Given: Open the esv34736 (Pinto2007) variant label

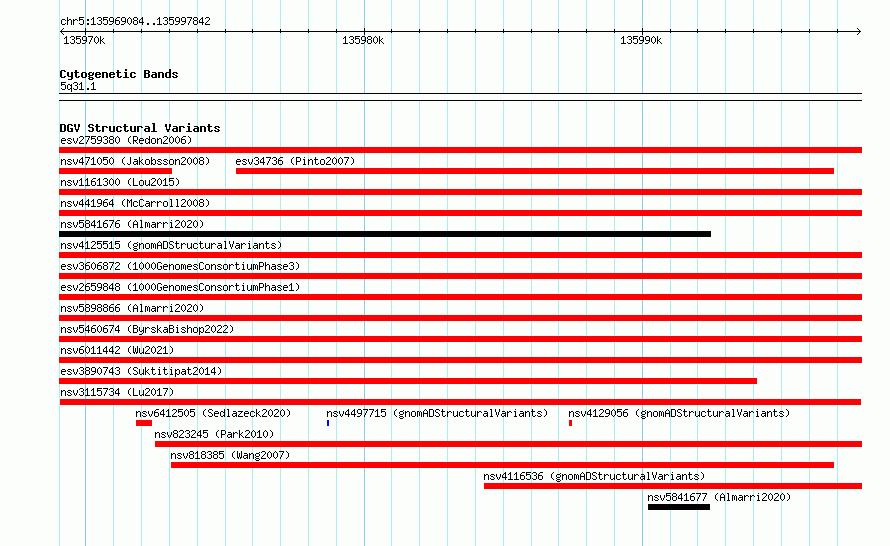Looking at the screenshot, I should [x=295, y=161].
